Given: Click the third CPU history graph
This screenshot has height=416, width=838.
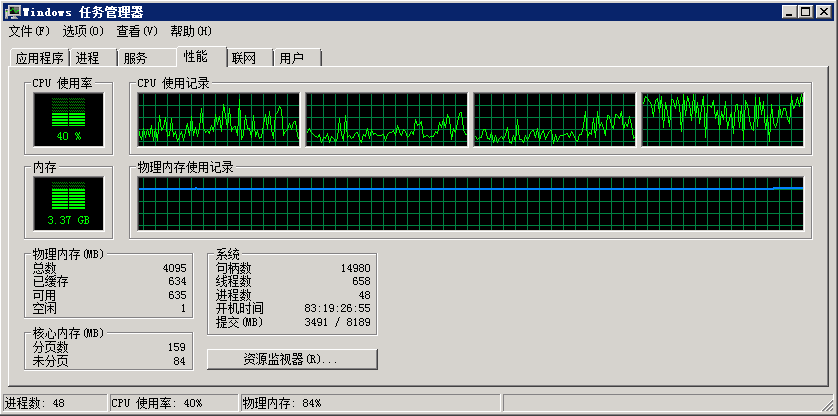Looking at the screenshot, I should [554, 119].
